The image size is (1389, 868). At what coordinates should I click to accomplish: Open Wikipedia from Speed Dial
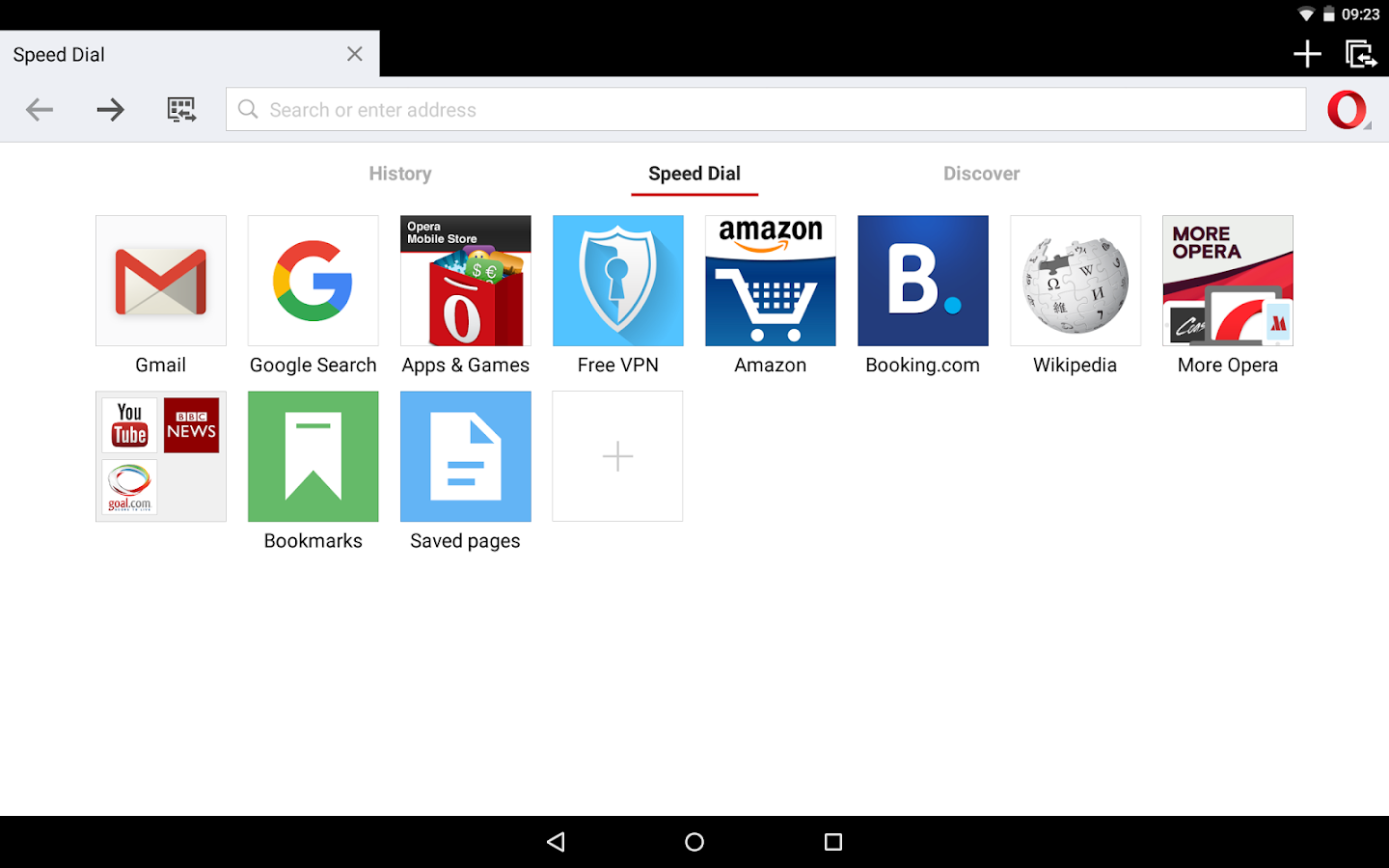[1075, 281]
